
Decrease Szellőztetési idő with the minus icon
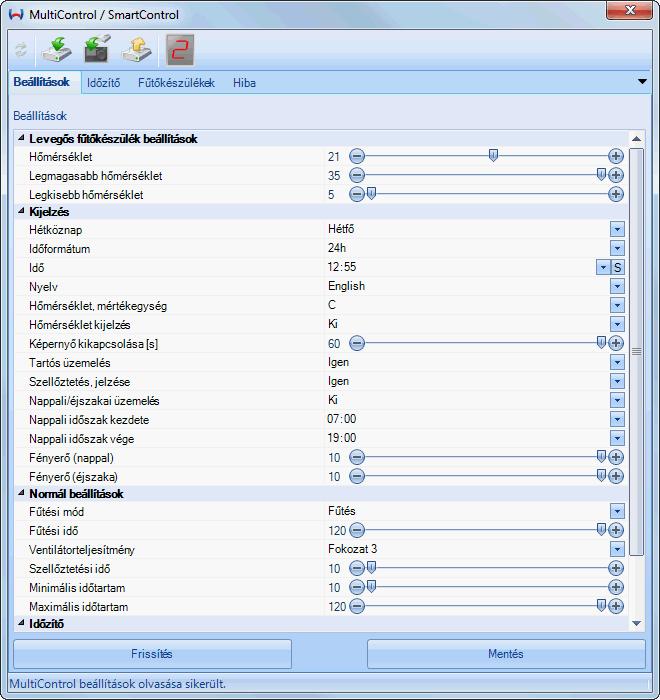pos(357,568)
